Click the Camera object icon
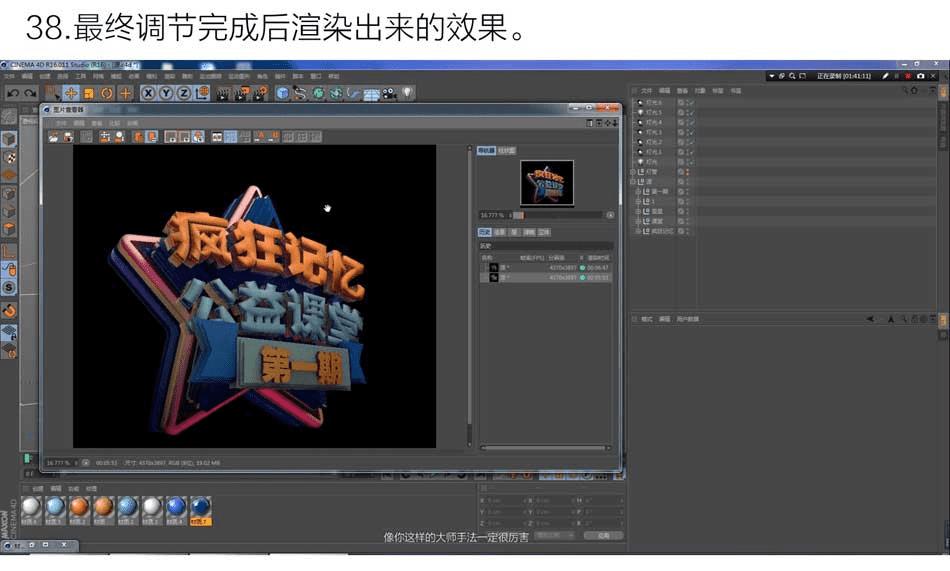The width and height of the screenshot is (950, 571). coord(390,93)
